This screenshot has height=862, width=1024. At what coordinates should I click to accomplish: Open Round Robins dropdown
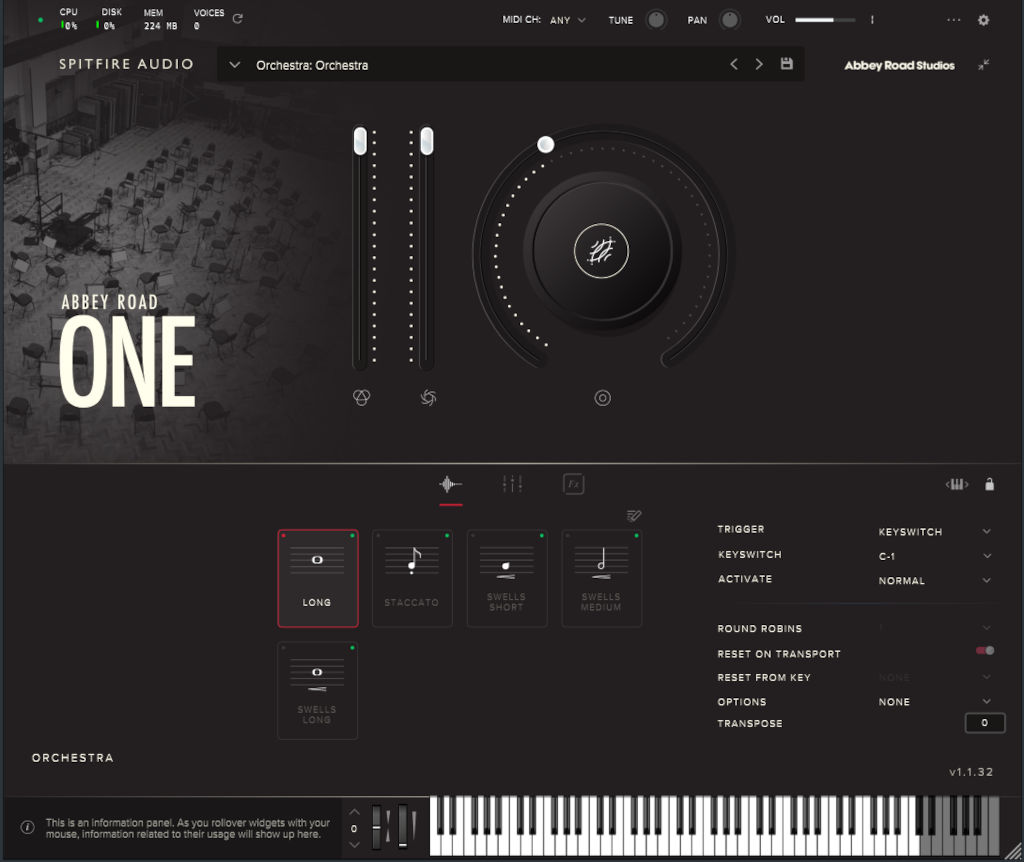(x=934, y=628)
